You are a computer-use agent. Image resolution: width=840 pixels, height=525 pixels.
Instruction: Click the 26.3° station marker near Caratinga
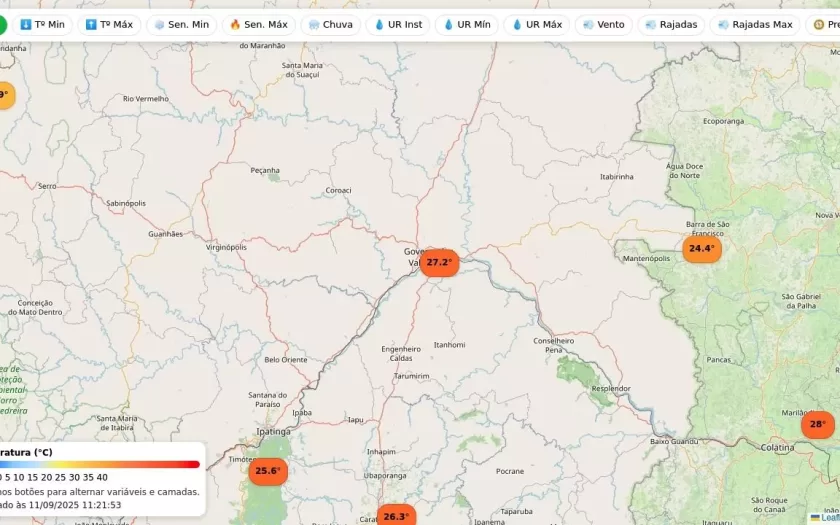396,516
